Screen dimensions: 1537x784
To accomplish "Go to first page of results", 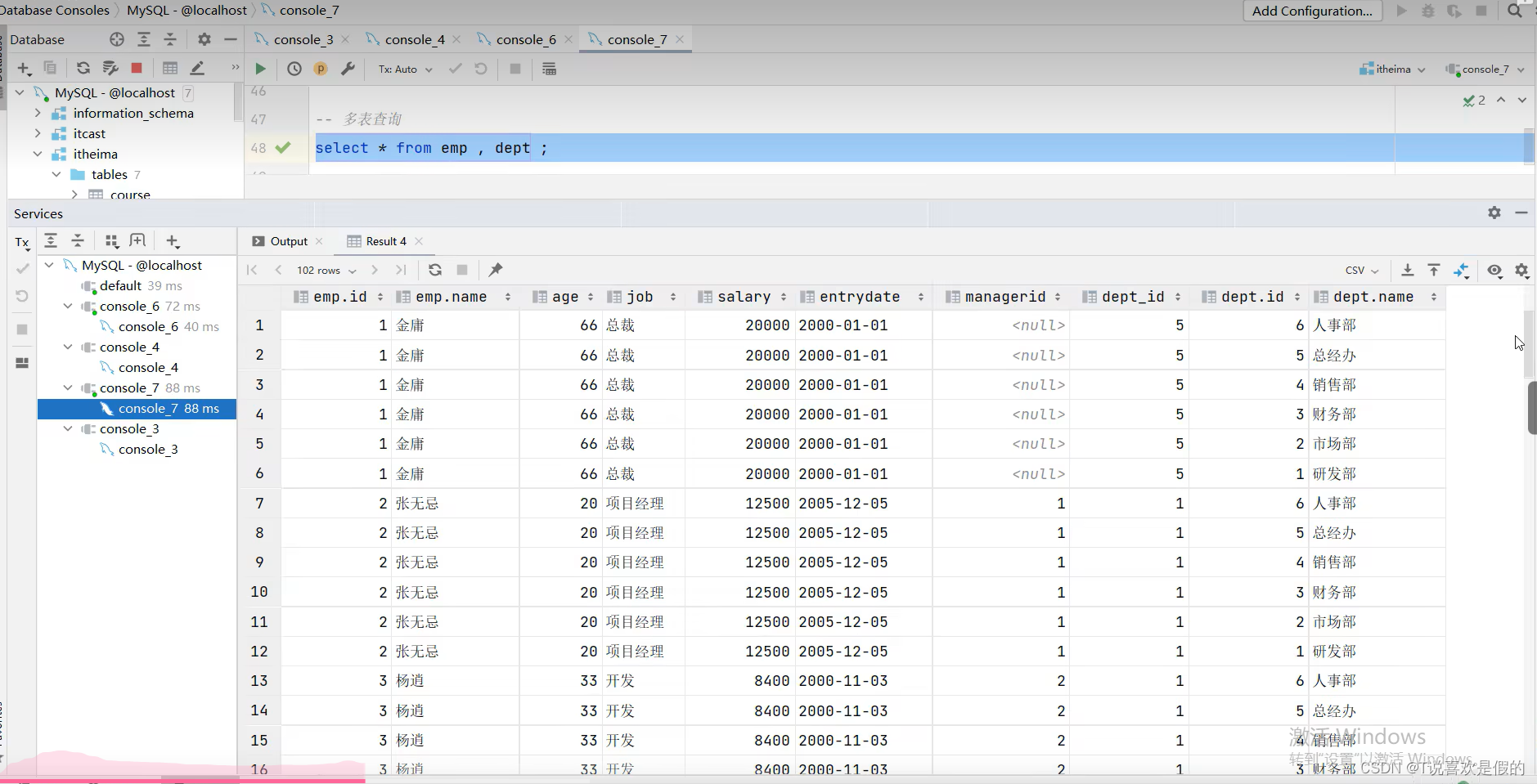I will point(252,270).
